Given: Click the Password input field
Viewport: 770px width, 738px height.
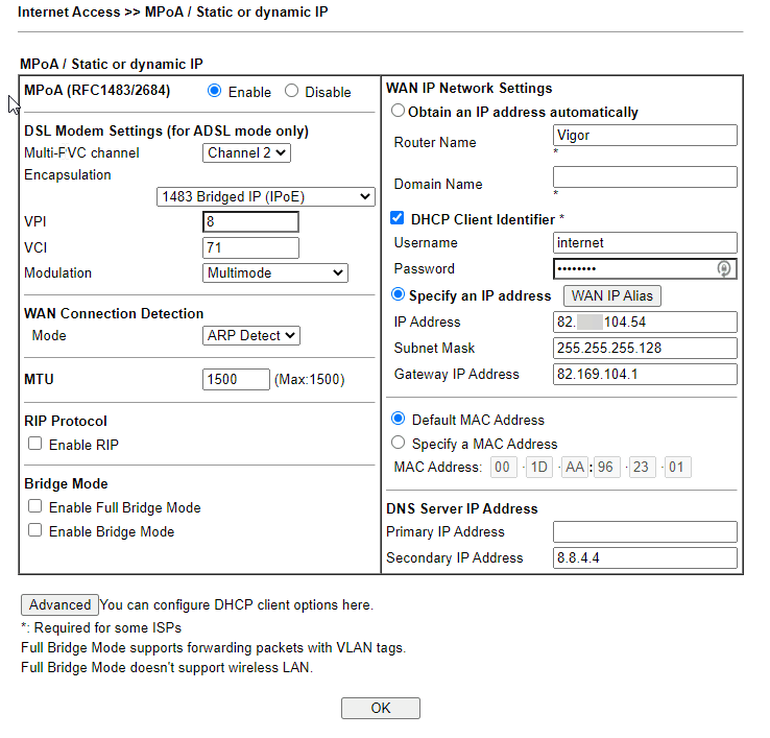Looking at the screenshot, I should [645, 269].
